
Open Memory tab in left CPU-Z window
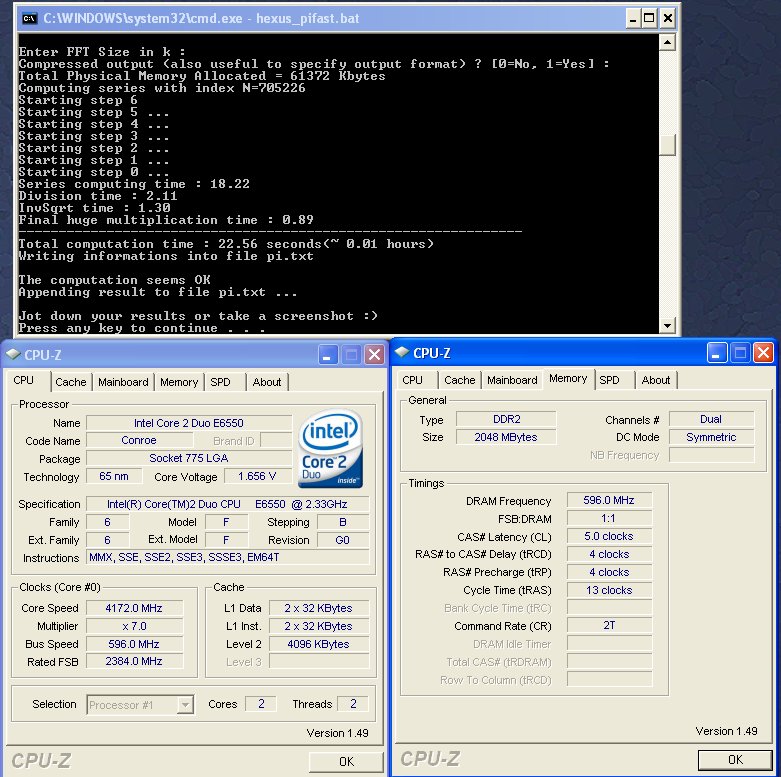(x=179, y=382)
